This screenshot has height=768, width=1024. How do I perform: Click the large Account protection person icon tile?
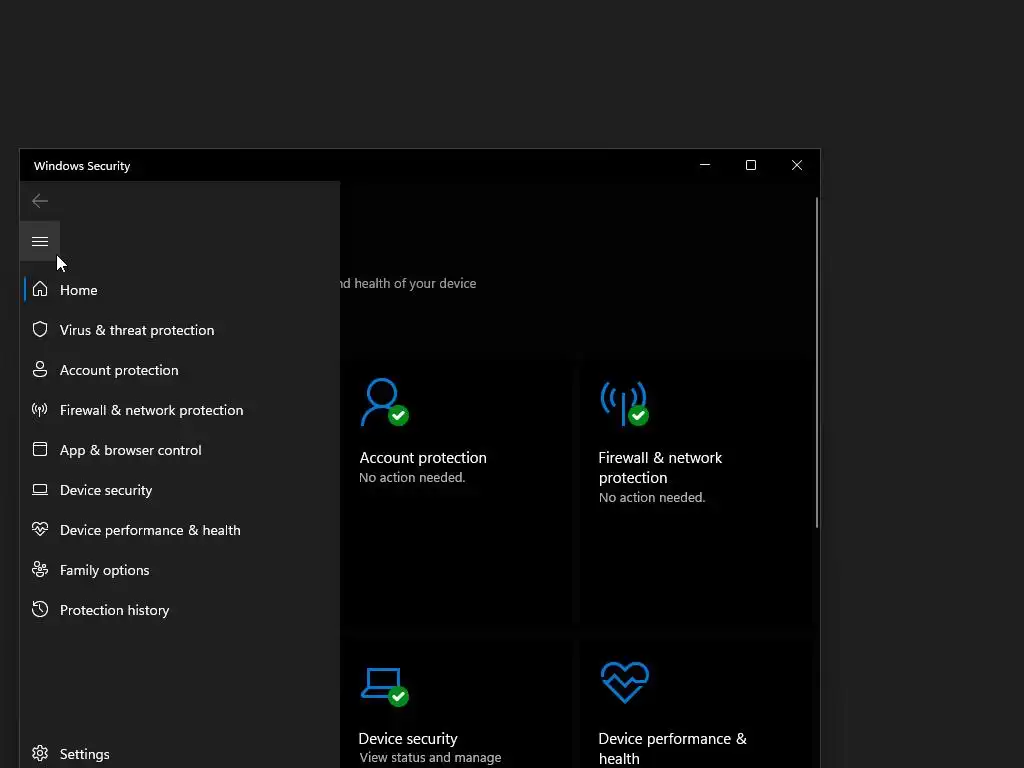[x=385, y=402]
